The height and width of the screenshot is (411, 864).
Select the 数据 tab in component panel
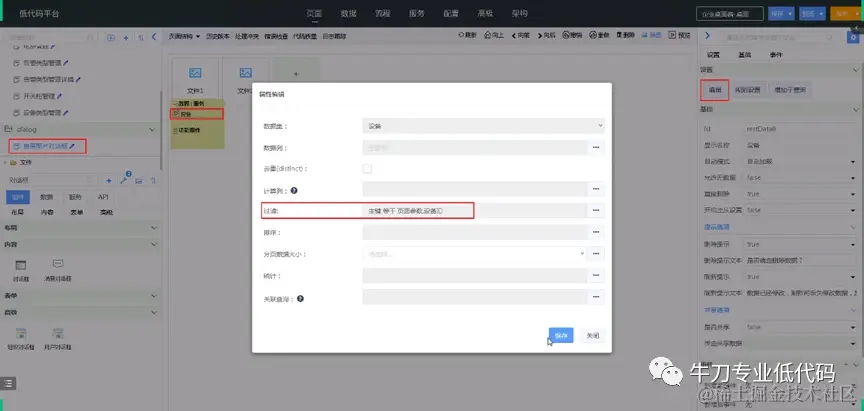click(46, 197)
